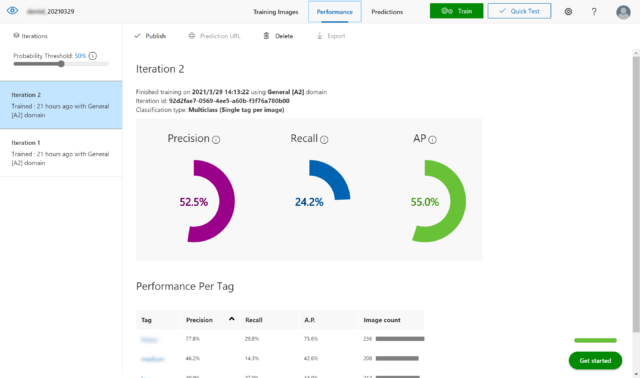The width and height of the screenshot is (640, 378).
Task: Delete the iteration using trash icon
Action: pos(266,36)
